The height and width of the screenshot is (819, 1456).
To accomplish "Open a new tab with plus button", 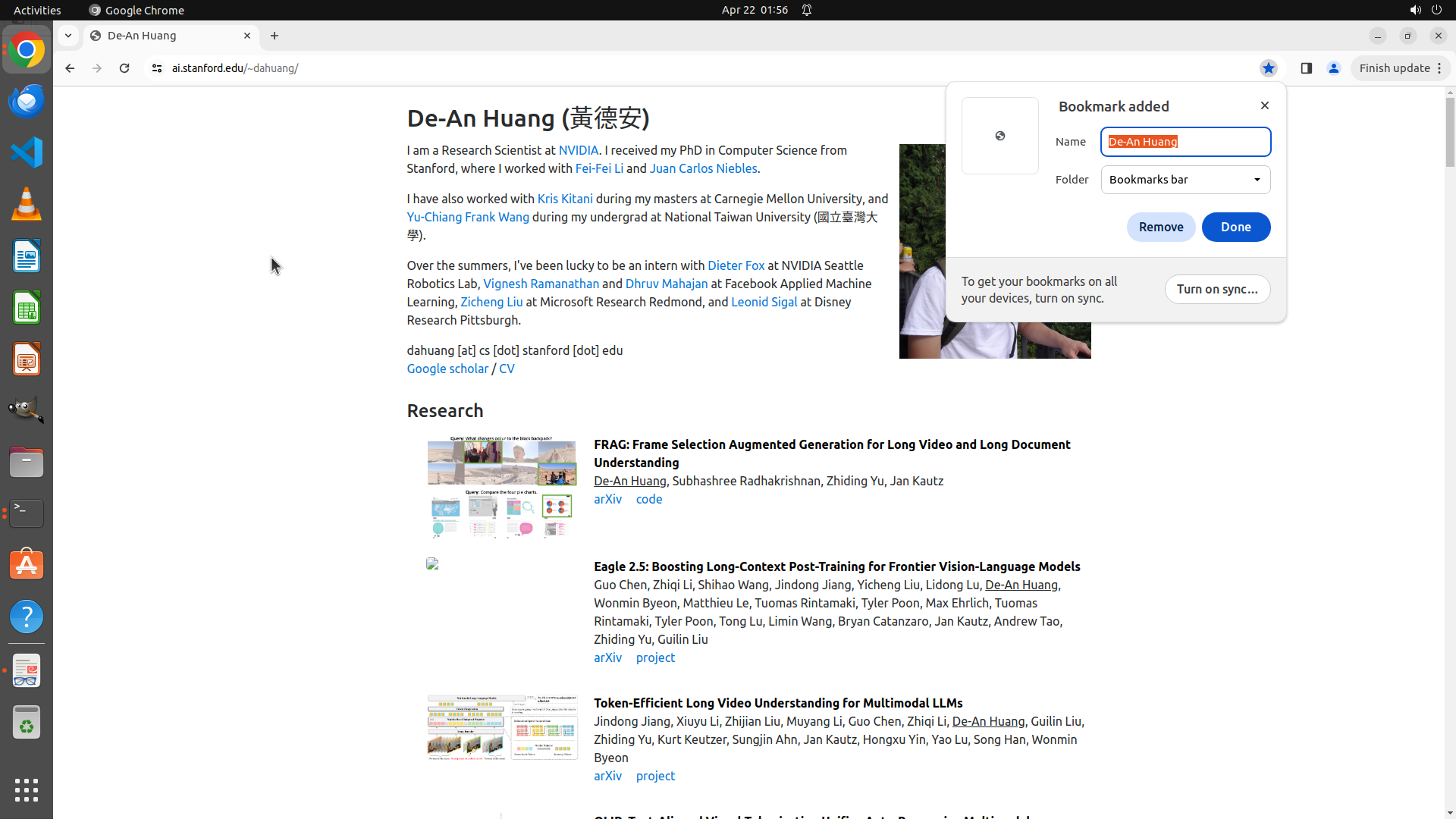I will point(275,36).
